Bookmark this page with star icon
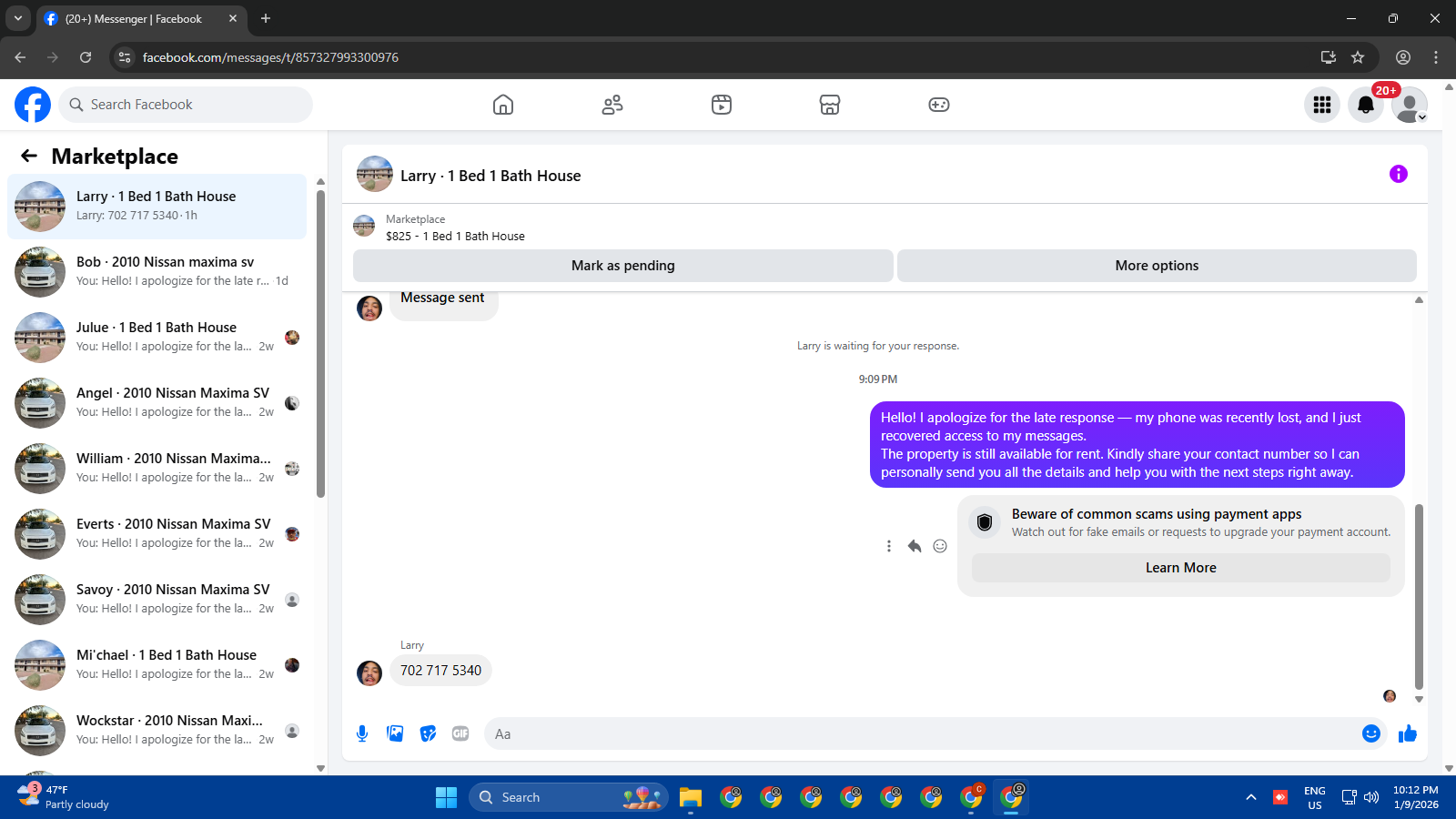 (x=1358, y=57)
